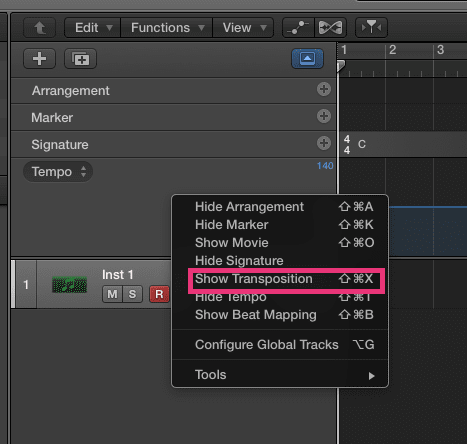The image size is (467, 444).
Task: Click the duplicate track icon
Action: point(80,59)
